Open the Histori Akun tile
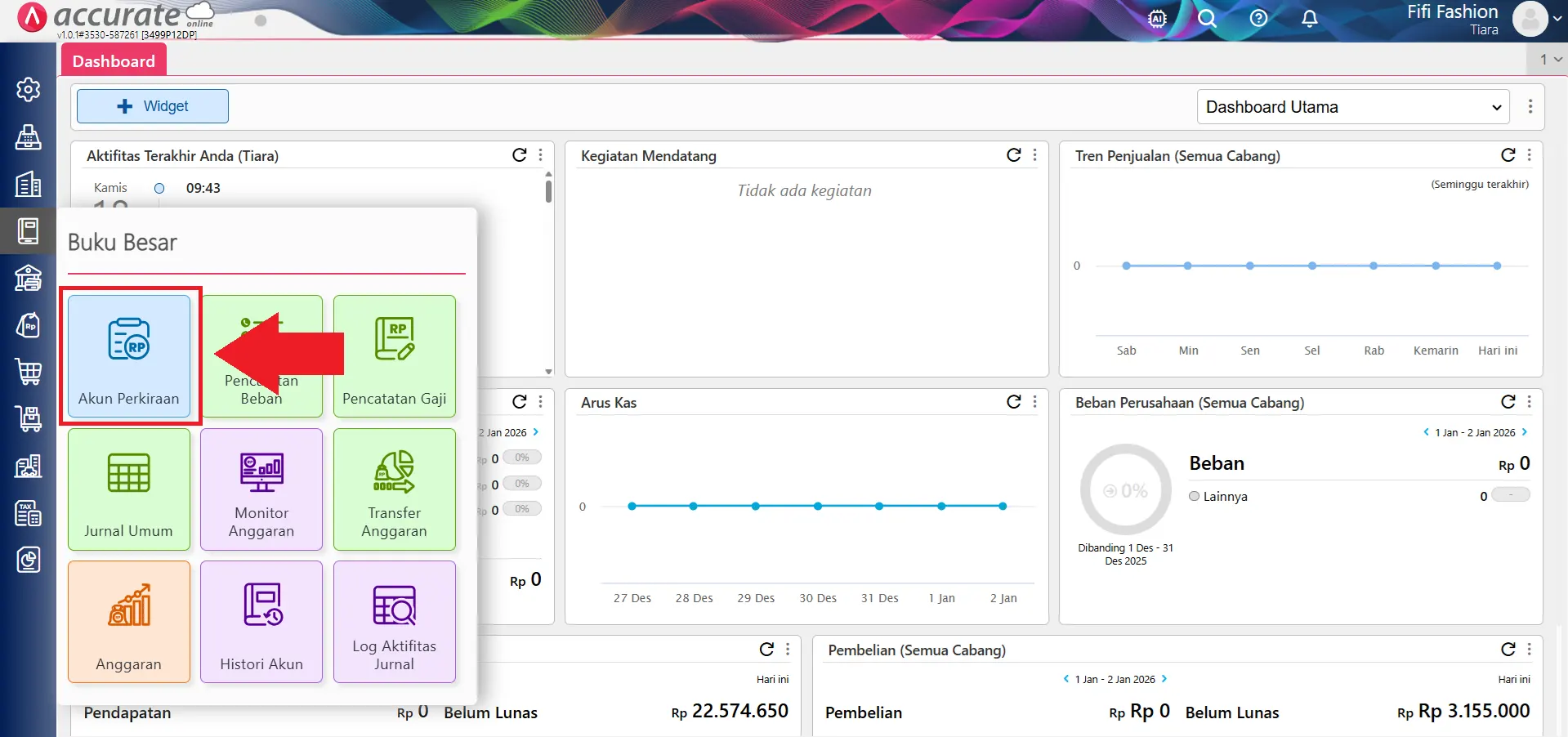 pyautogui.click(x=261, y=622)
